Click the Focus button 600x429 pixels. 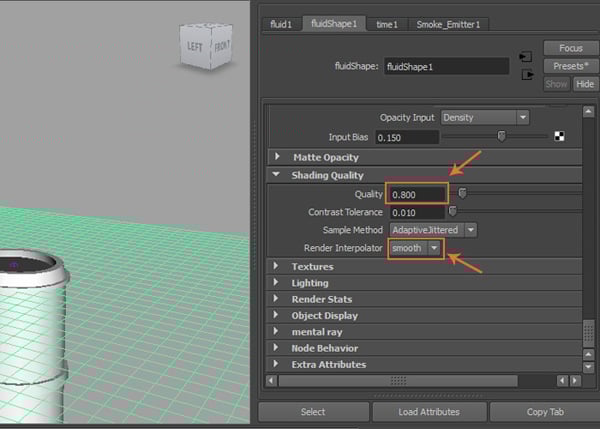(571, 48)
